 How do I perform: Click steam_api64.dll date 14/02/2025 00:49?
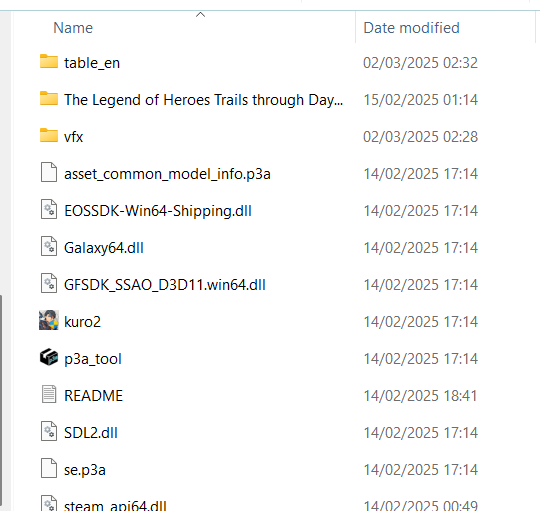(x=420, y=505)
